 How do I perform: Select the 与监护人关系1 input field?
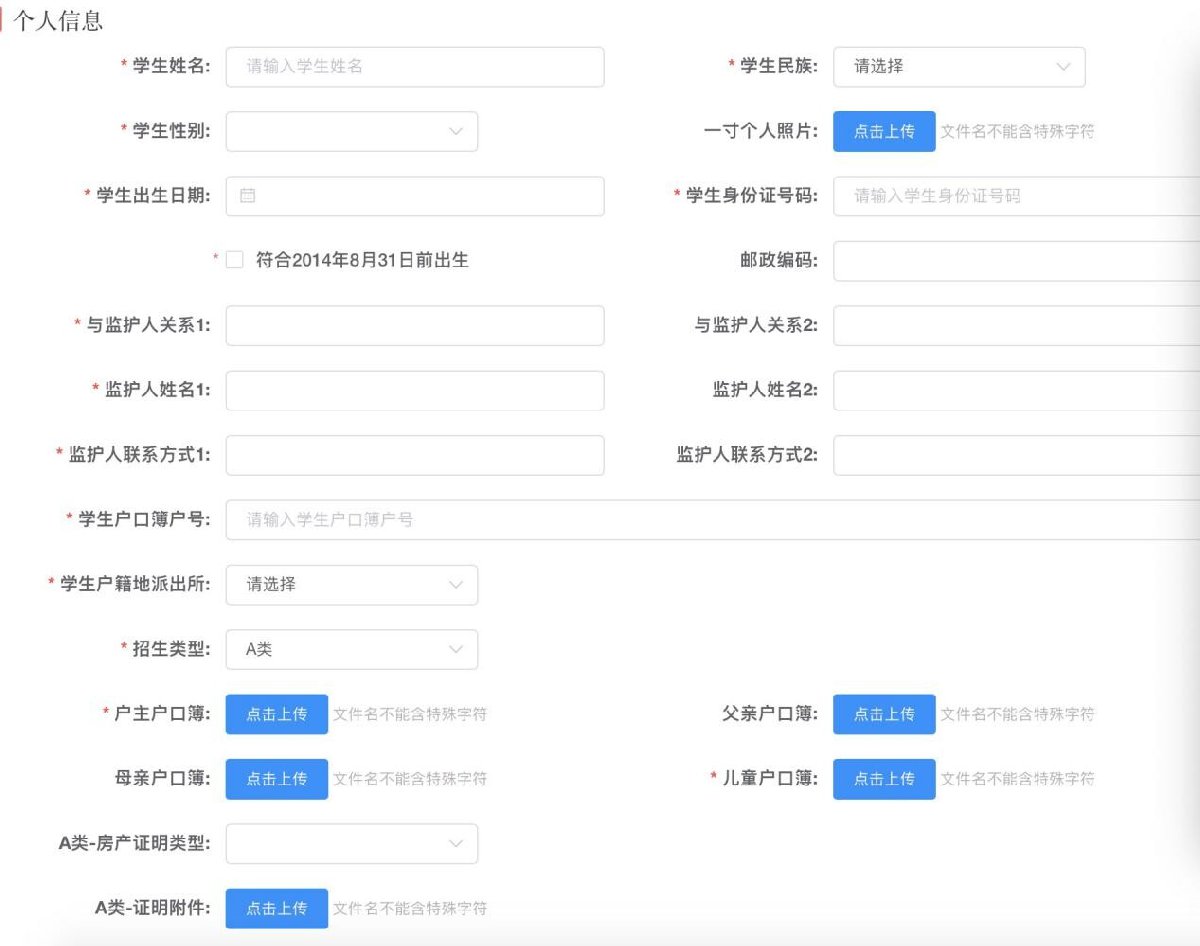click(x=415, y=326)
